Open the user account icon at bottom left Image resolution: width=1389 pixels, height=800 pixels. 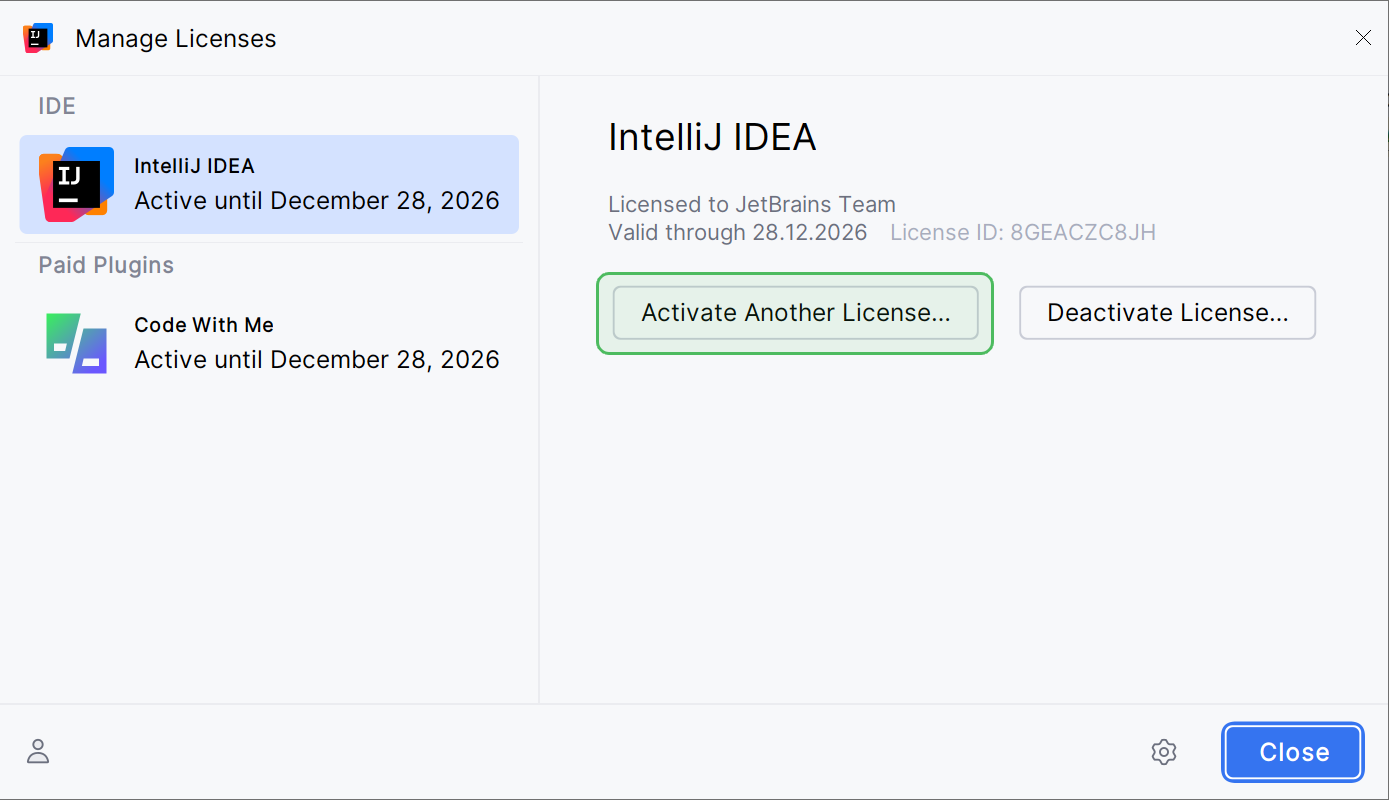pyautogui.click(x=38, y=752)
